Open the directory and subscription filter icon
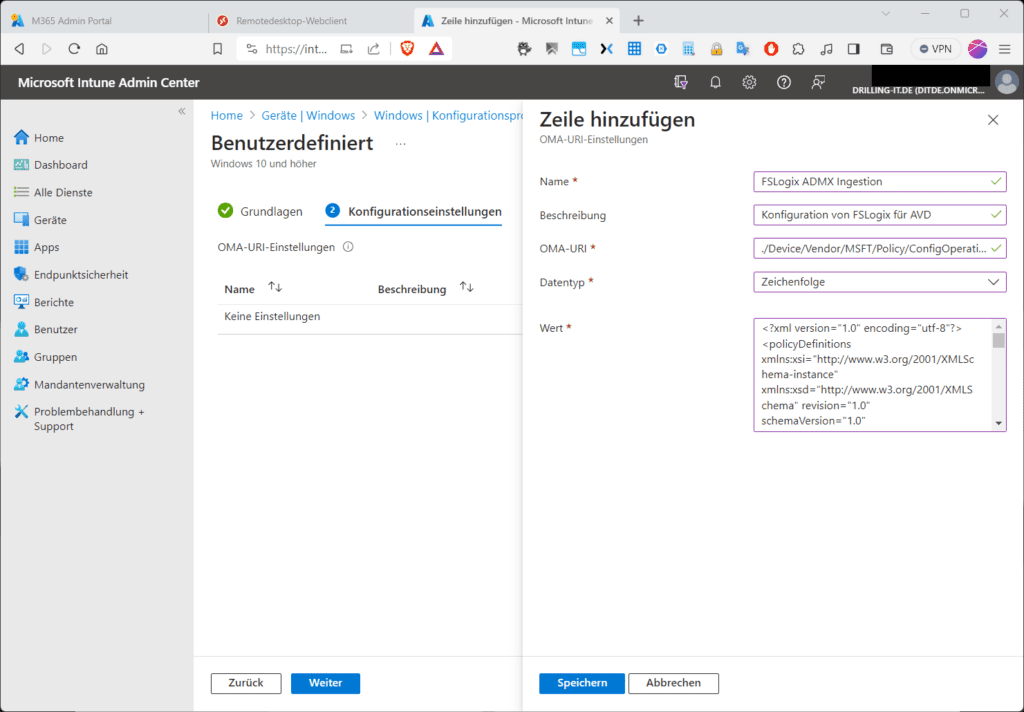This screenshot has width=1024, height=712. point(681,82)
